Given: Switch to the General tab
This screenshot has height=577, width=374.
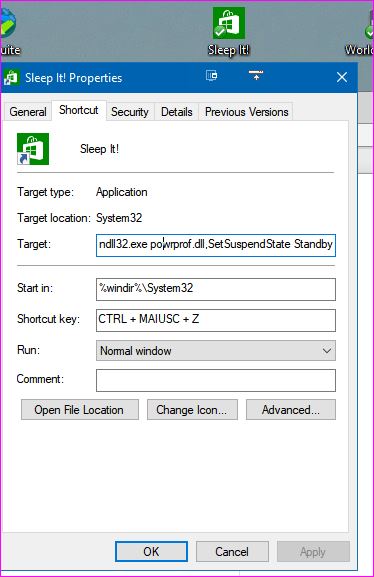Looking at the screenshot, I should pyautogui.click(x=28, y=111).
